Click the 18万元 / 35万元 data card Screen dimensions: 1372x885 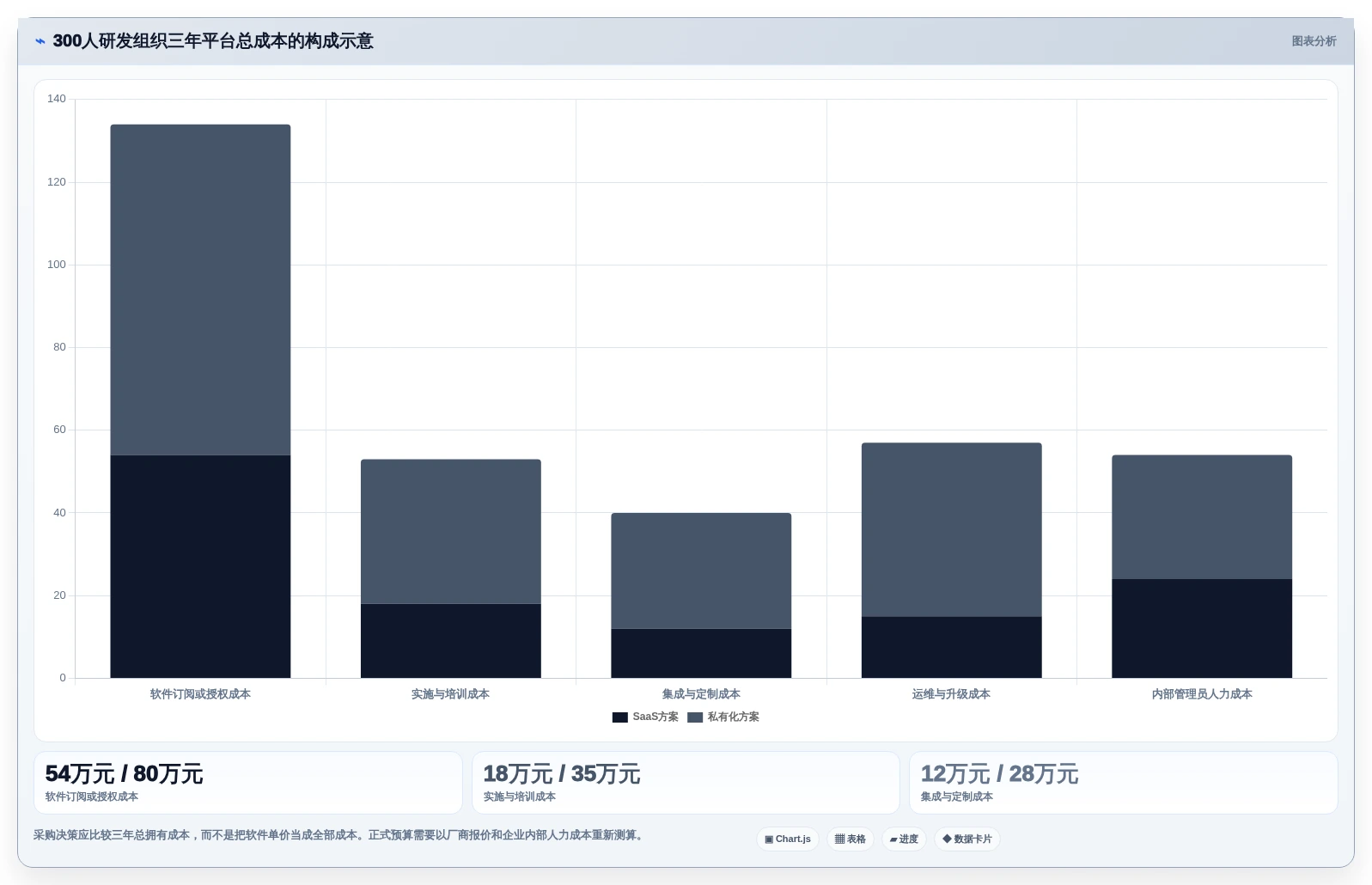point(686,783)
